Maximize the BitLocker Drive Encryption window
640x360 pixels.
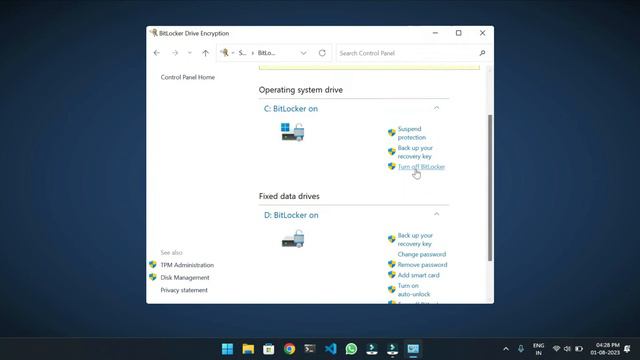click(458, 33)
